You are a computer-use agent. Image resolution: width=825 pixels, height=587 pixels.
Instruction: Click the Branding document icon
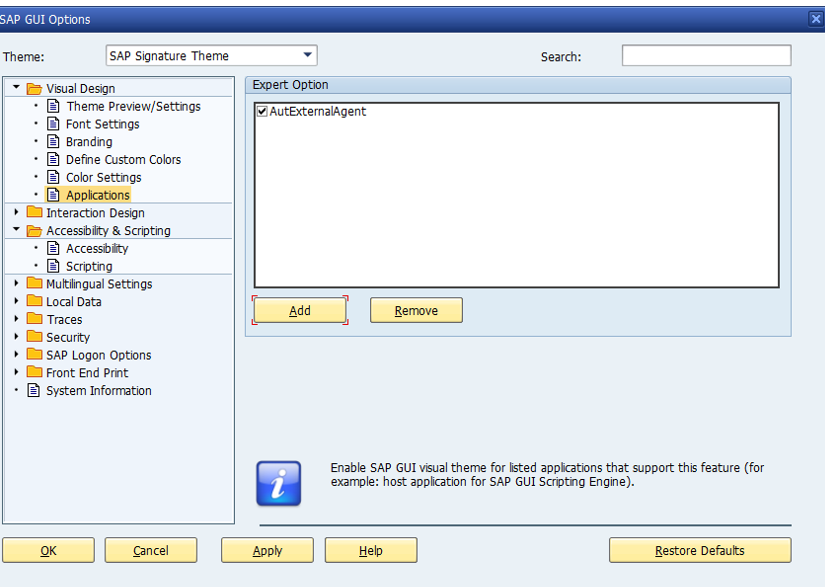point(53,141)
